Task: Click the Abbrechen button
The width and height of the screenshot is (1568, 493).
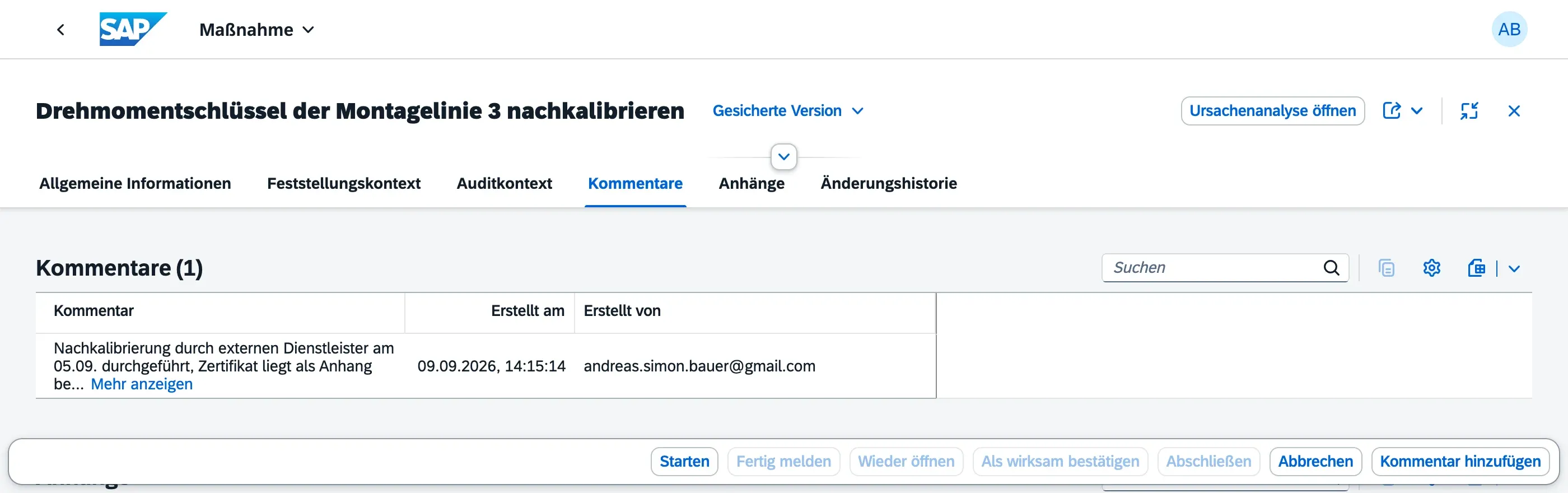Action: tap(1315, 462)
